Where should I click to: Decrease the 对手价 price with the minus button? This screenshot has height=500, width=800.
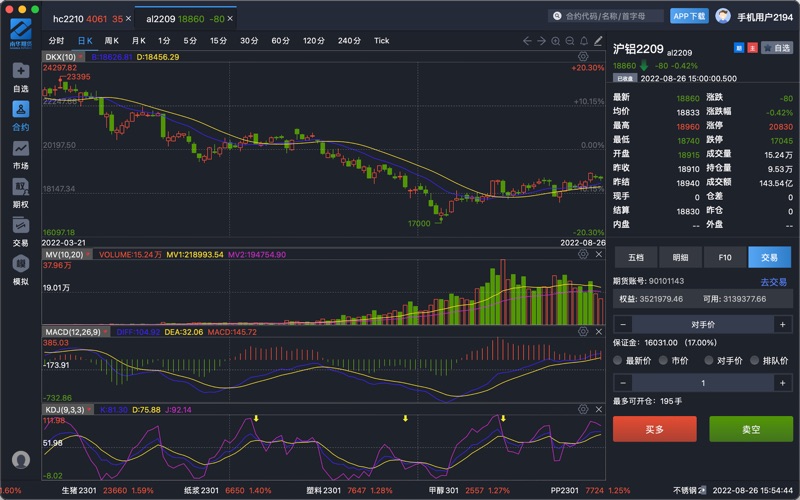(622, 324)
